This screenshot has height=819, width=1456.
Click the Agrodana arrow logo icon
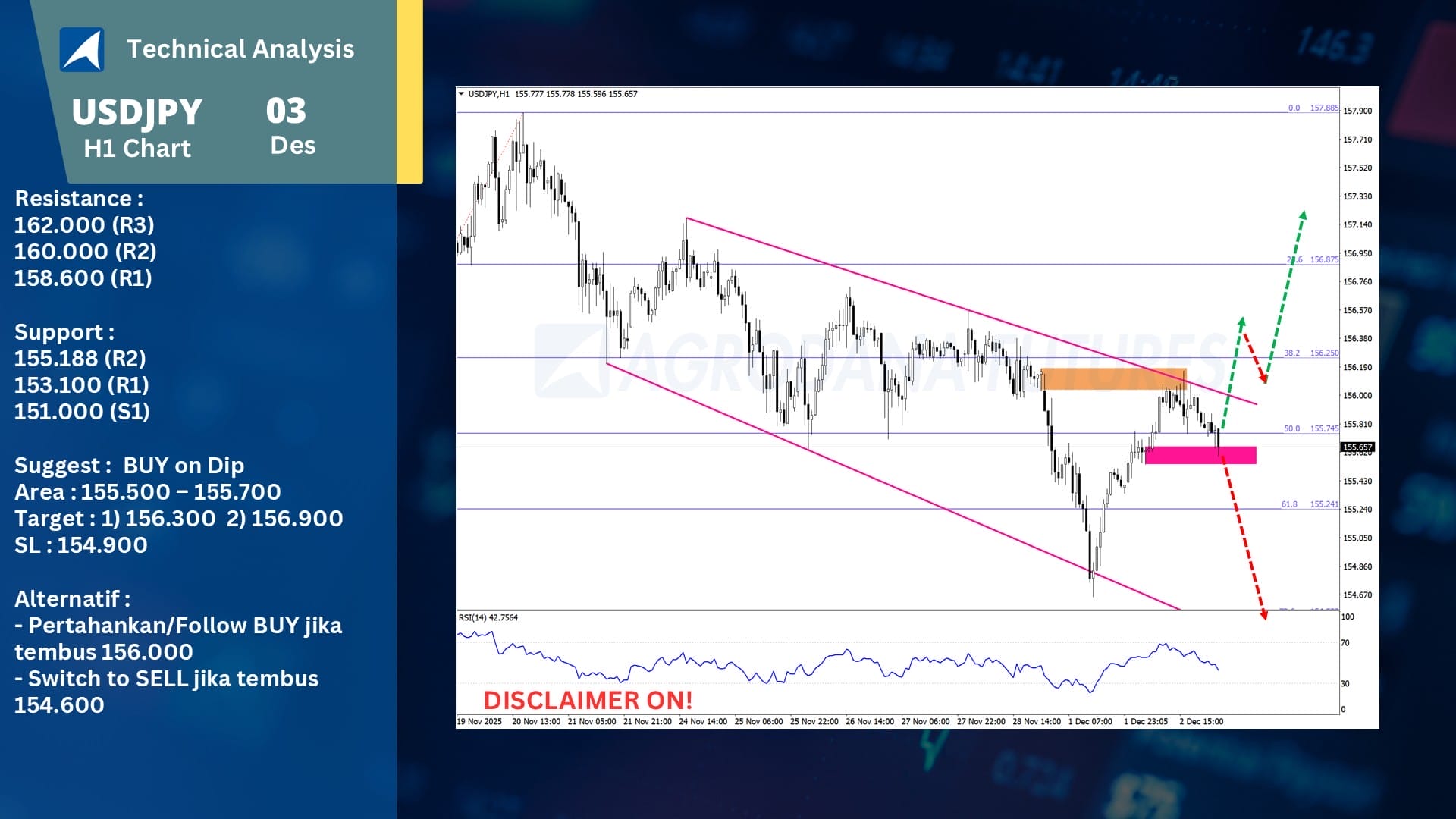(x=82, y=49)
